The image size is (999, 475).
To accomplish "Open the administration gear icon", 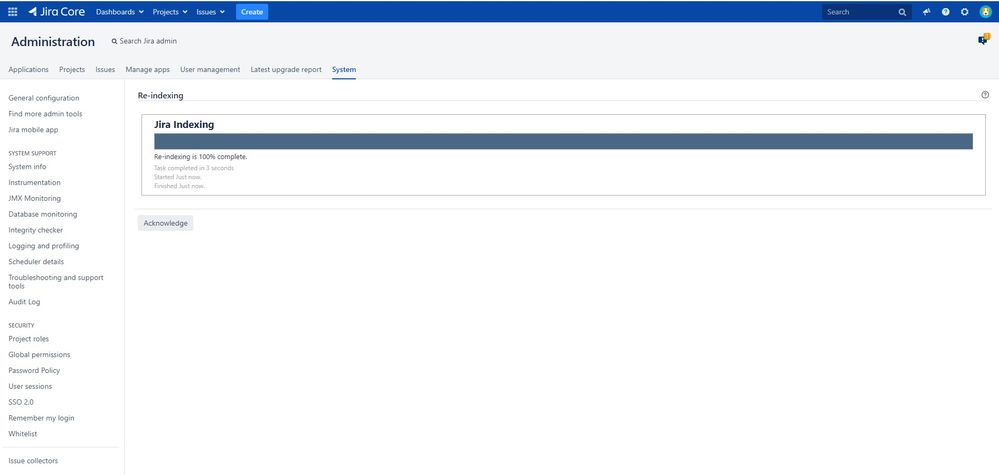I will click(x=965, y=12).
